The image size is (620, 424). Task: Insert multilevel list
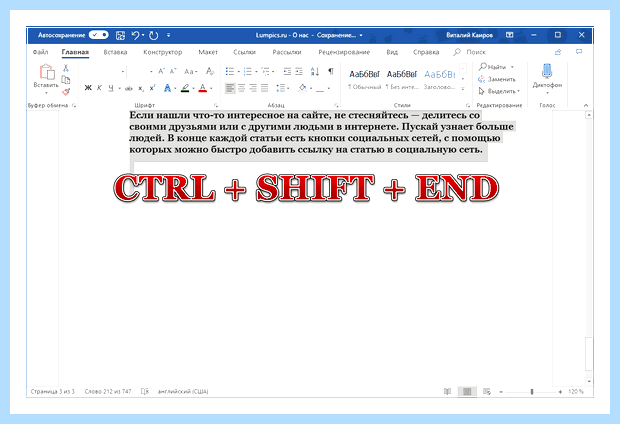pyautogui.click(x=265, y=71)
